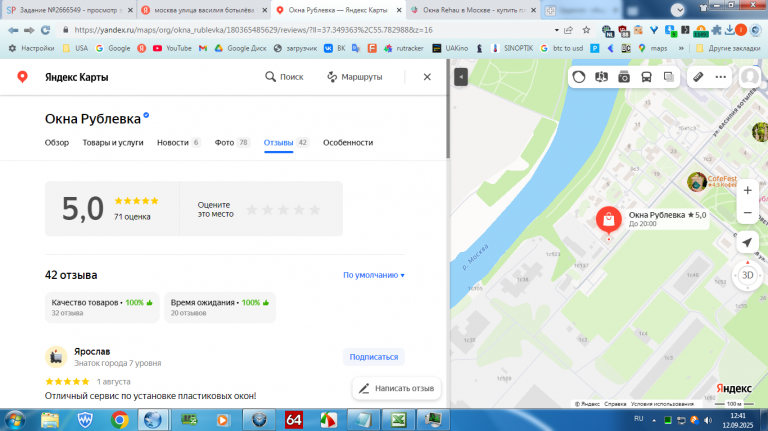Switch to the Особенности tab
This screenshot has height=431, width=768.
point(348,143)
